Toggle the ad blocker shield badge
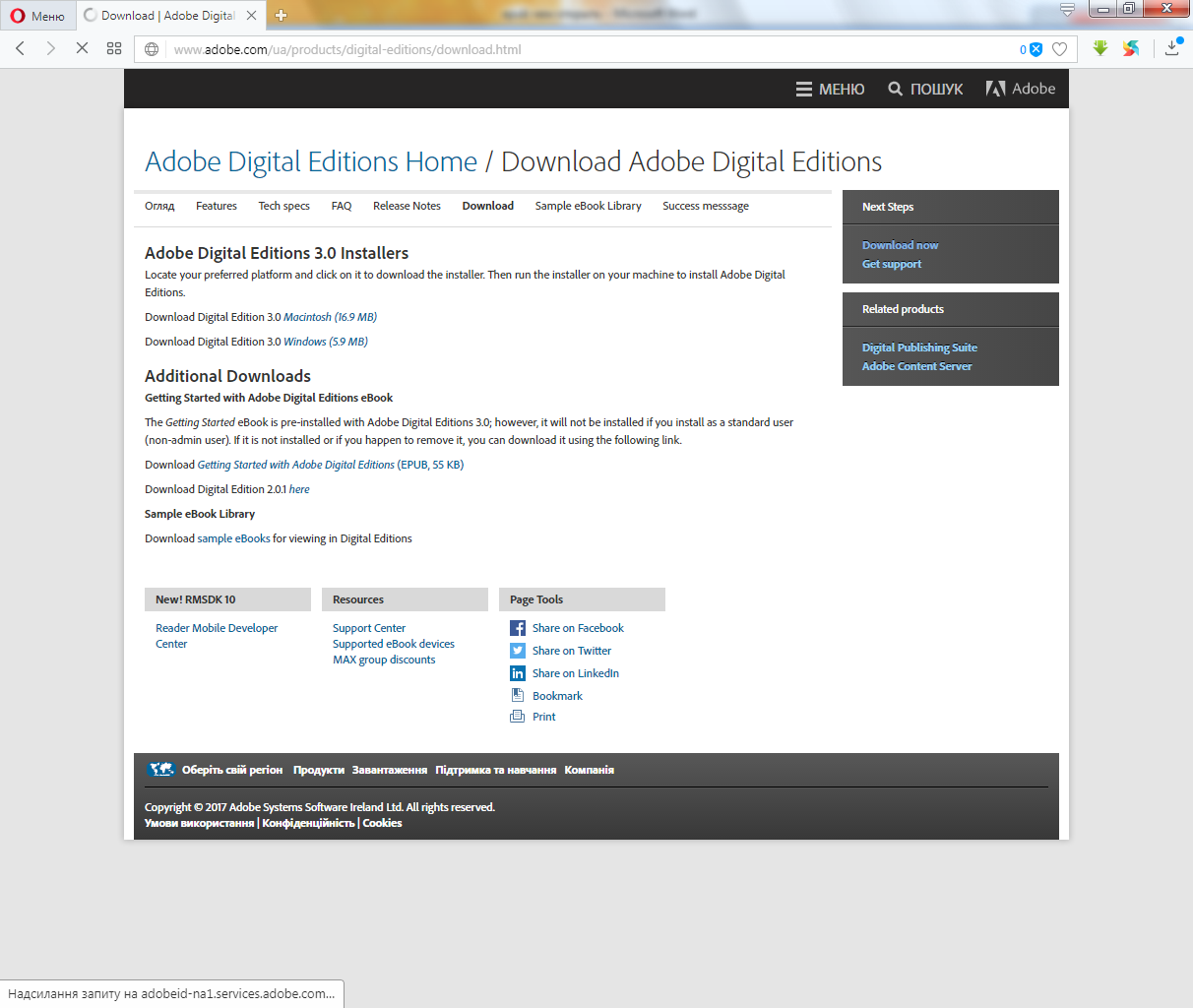 point(1035,49)
